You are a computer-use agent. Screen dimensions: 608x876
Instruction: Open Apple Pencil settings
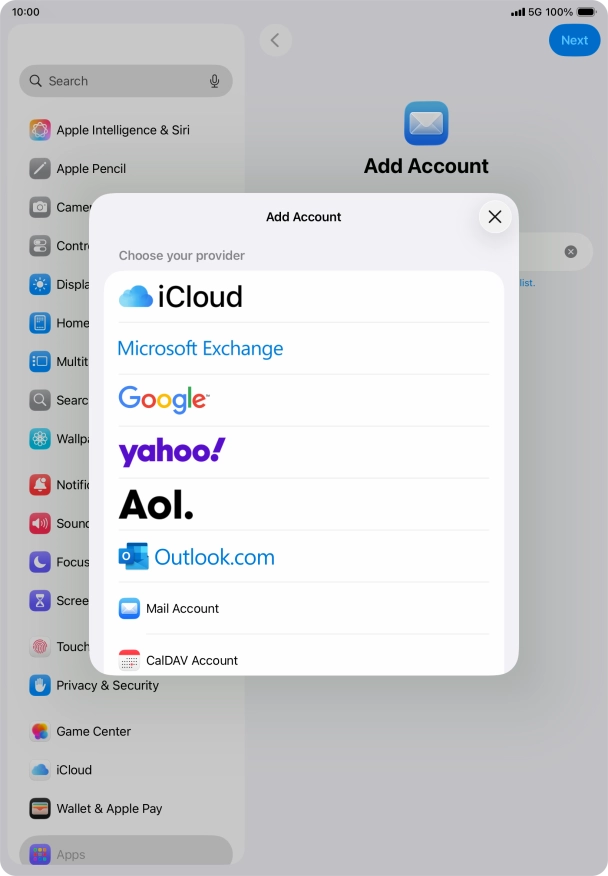[x=91, y=169]
